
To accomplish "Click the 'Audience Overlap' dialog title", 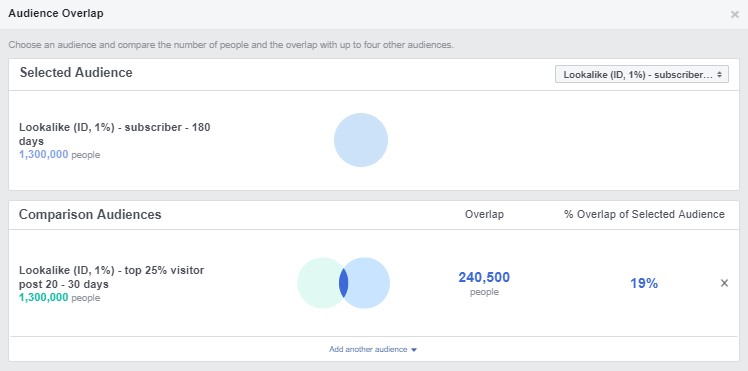I will point(56,13).
